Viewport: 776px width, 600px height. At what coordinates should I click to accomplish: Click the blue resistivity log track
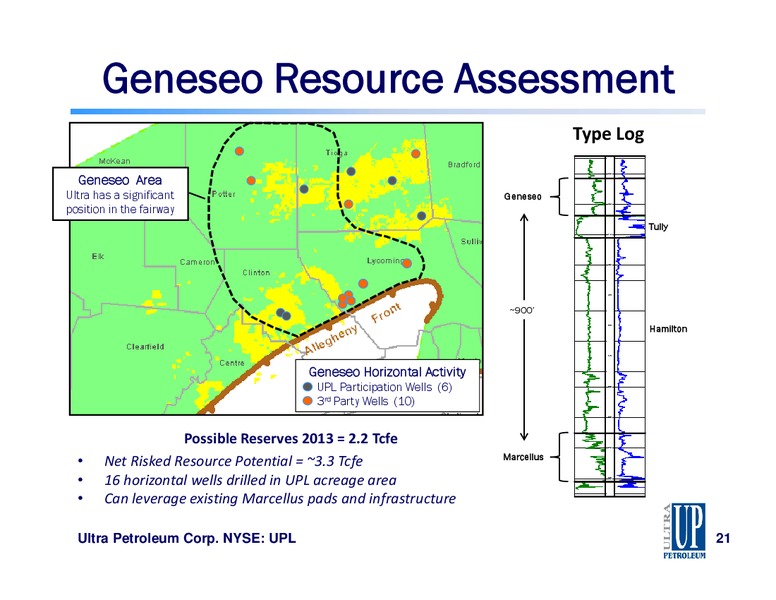click(x=630, y=326)
